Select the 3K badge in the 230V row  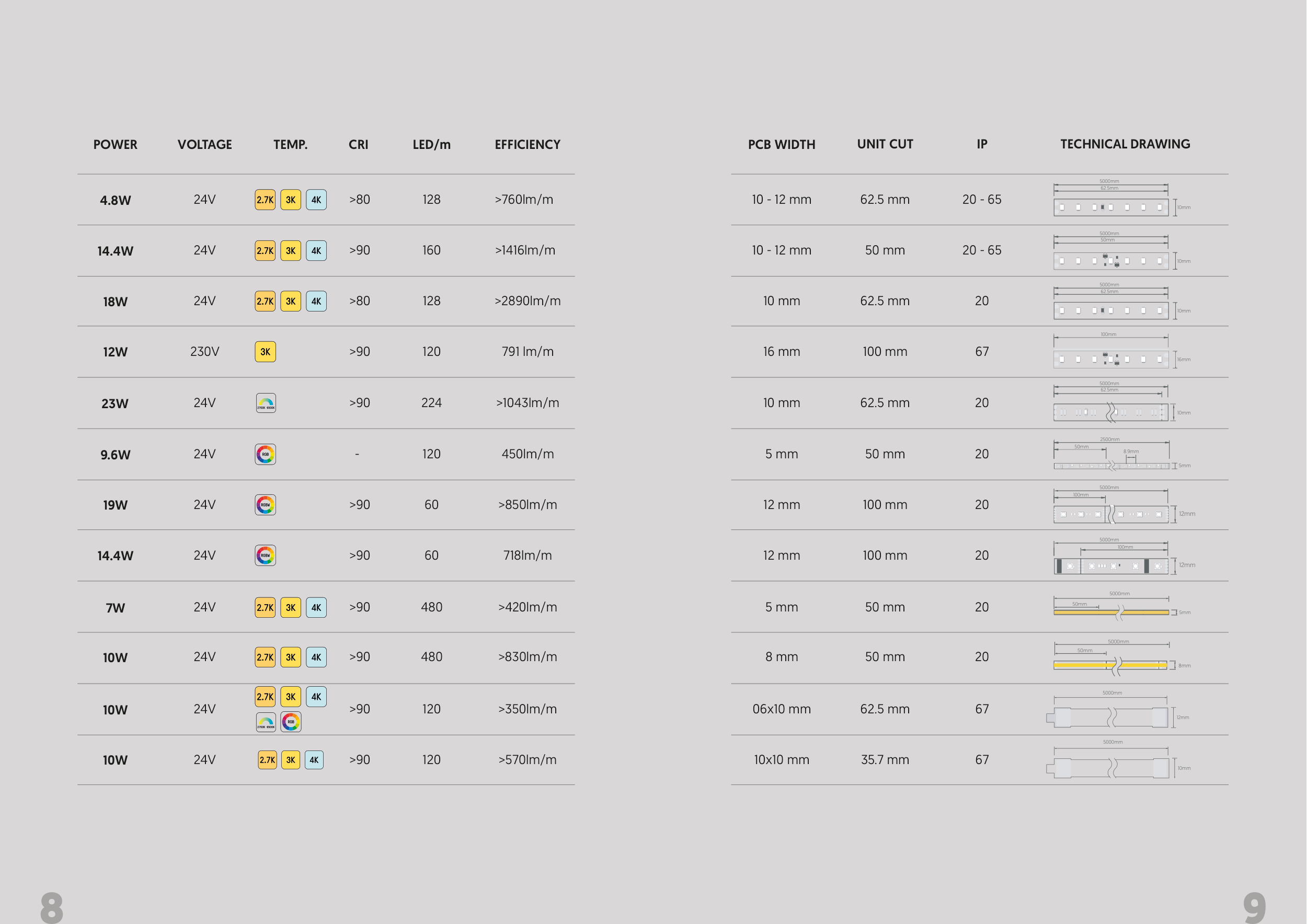(x=265, y=352)
